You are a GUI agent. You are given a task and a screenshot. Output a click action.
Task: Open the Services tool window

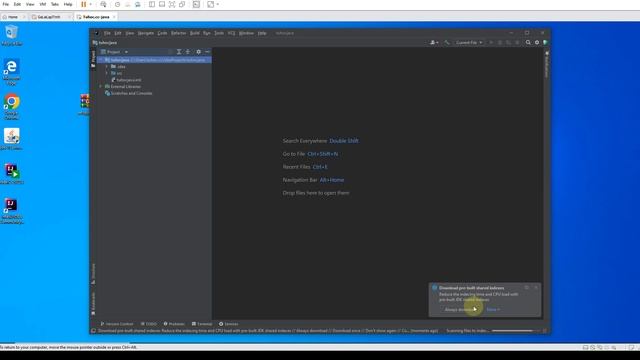(229, 324)
